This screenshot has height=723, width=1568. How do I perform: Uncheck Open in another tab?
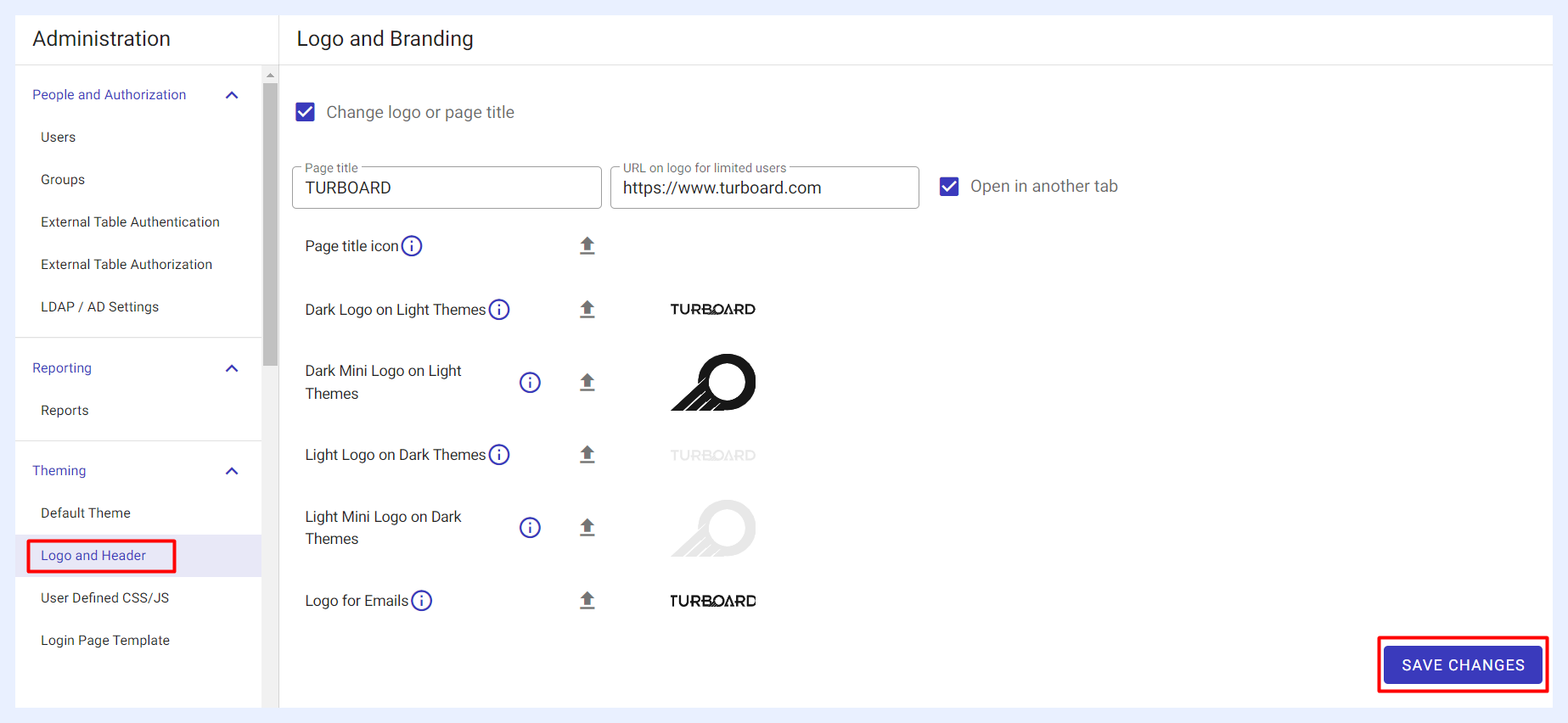[x=949, y=186]
